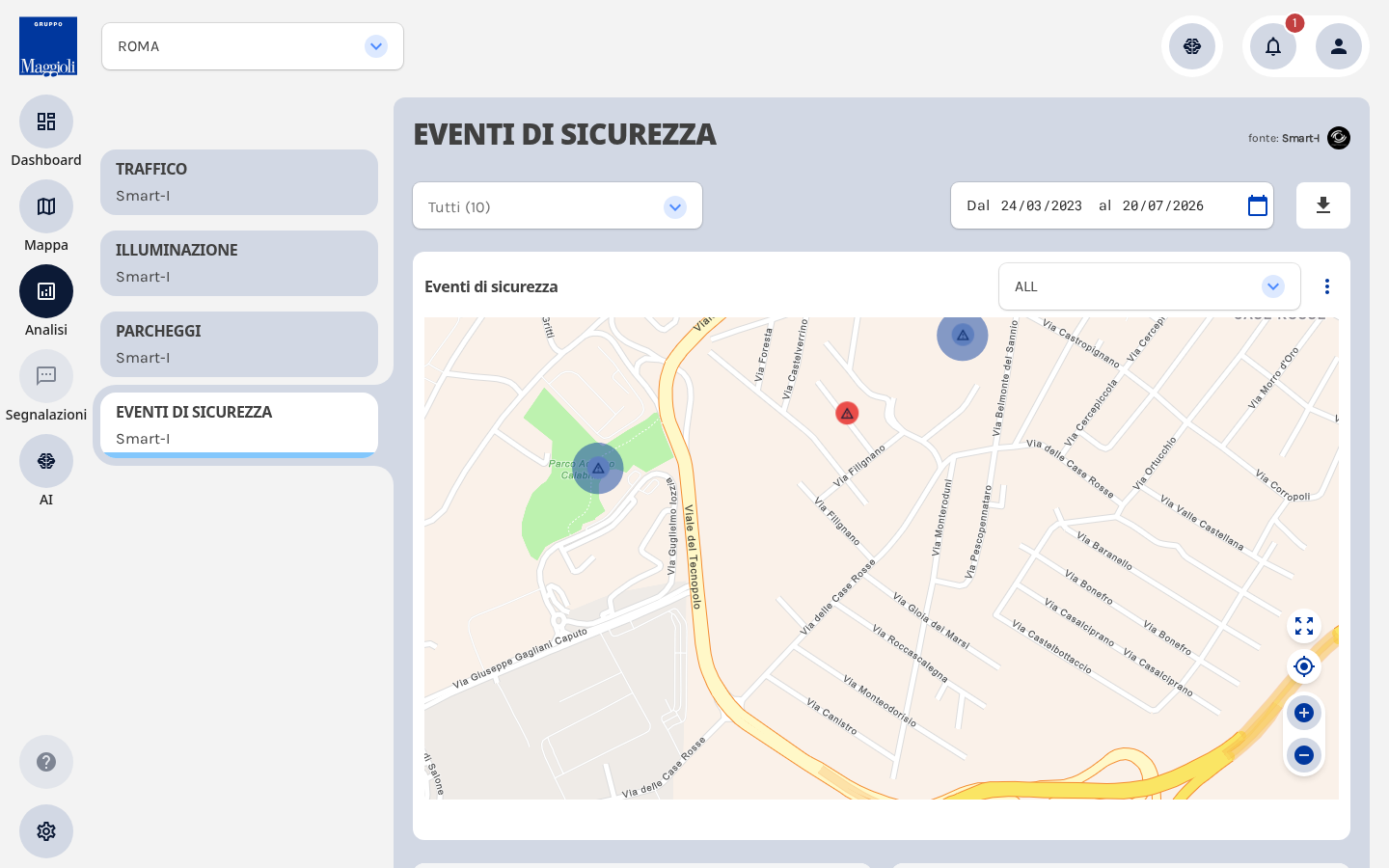The image size is (1389, 868).
Task: Open the ROMA dropdown chevron
Action: (x=376, y=46)
